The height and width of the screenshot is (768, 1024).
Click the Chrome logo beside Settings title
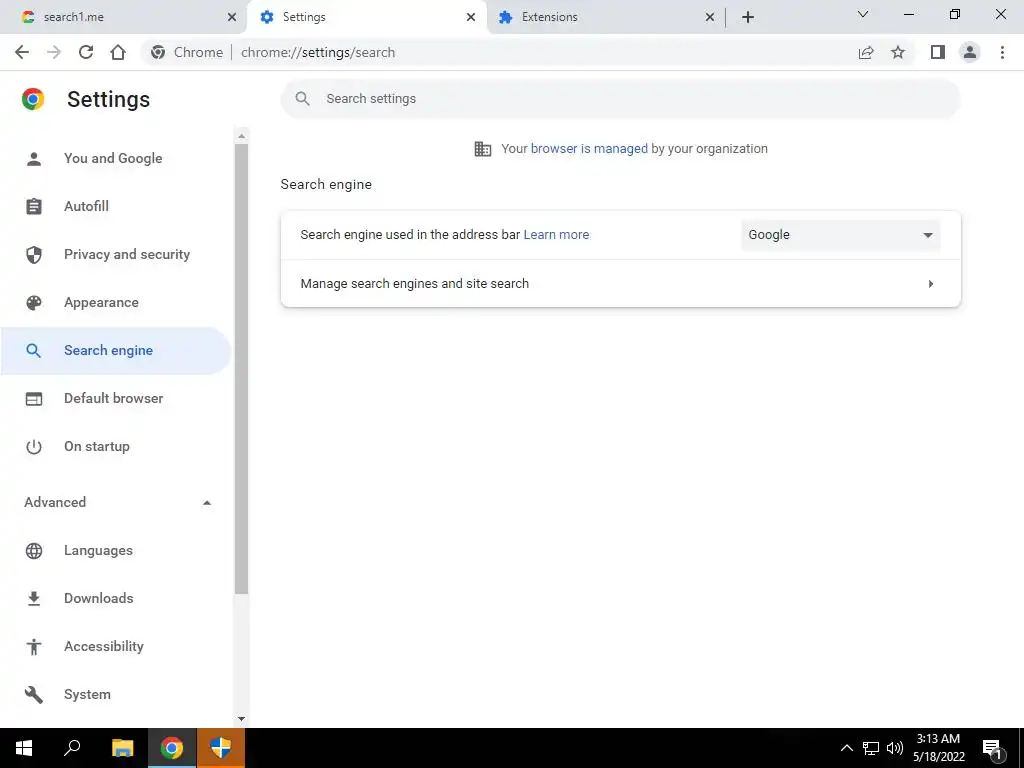click(33, 99)
